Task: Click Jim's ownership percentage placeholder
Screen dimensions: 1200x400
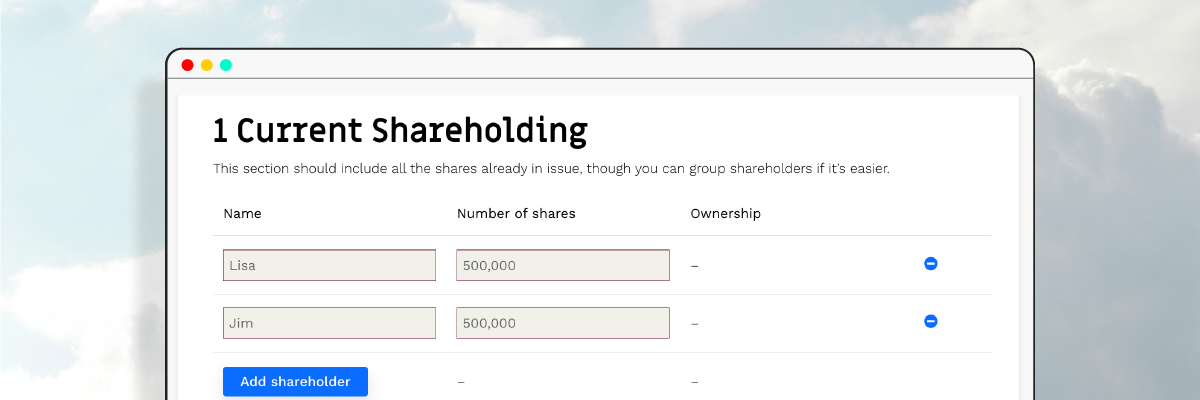Action: (x=695, y=324)
